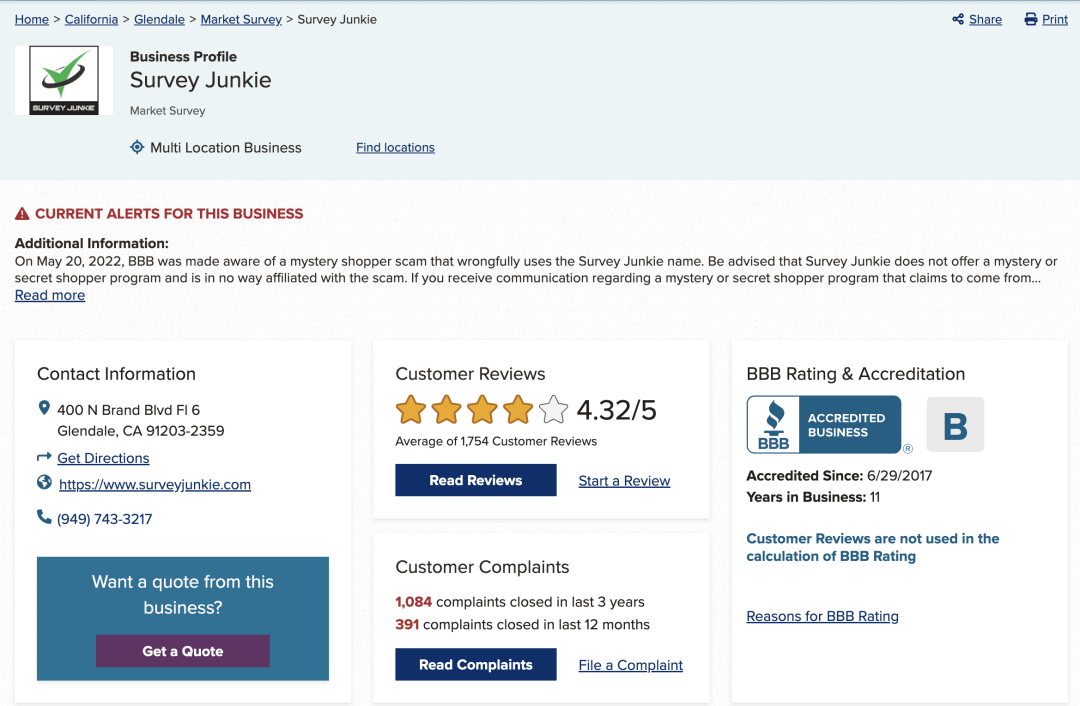Viewport: 1080px width, 706px height.
Task: Open the Home breadcrumb link
Action: (x=32, y=19)
